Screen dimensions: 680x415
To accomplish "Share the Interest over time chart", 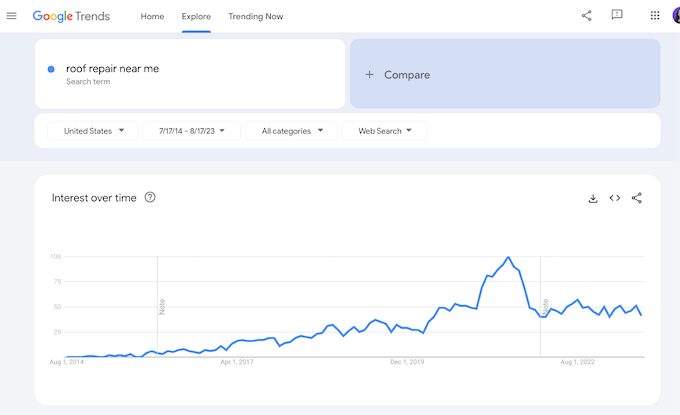I will coord(637,198).
